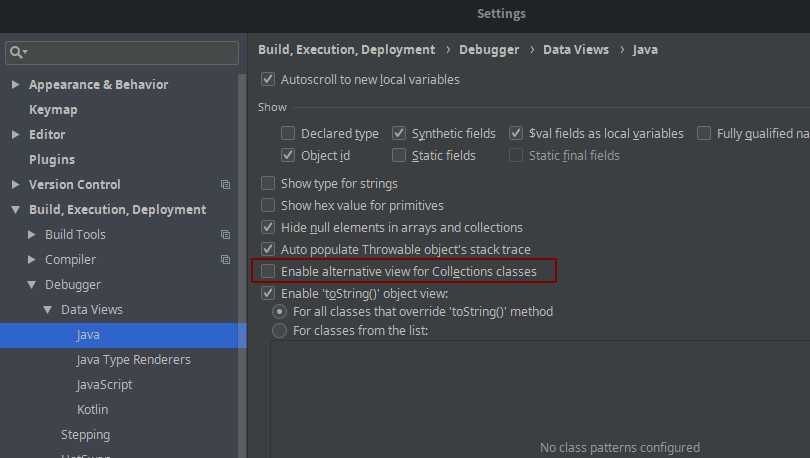This screenshot has height=458, width=810.
Task: Select Kotlin under Data Views
Action: tap(92, 410)
